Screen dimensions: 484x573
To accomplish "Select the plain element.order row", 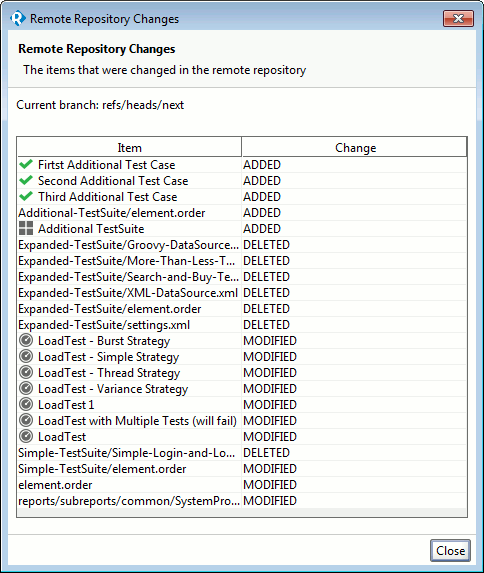I will point(242,485).
